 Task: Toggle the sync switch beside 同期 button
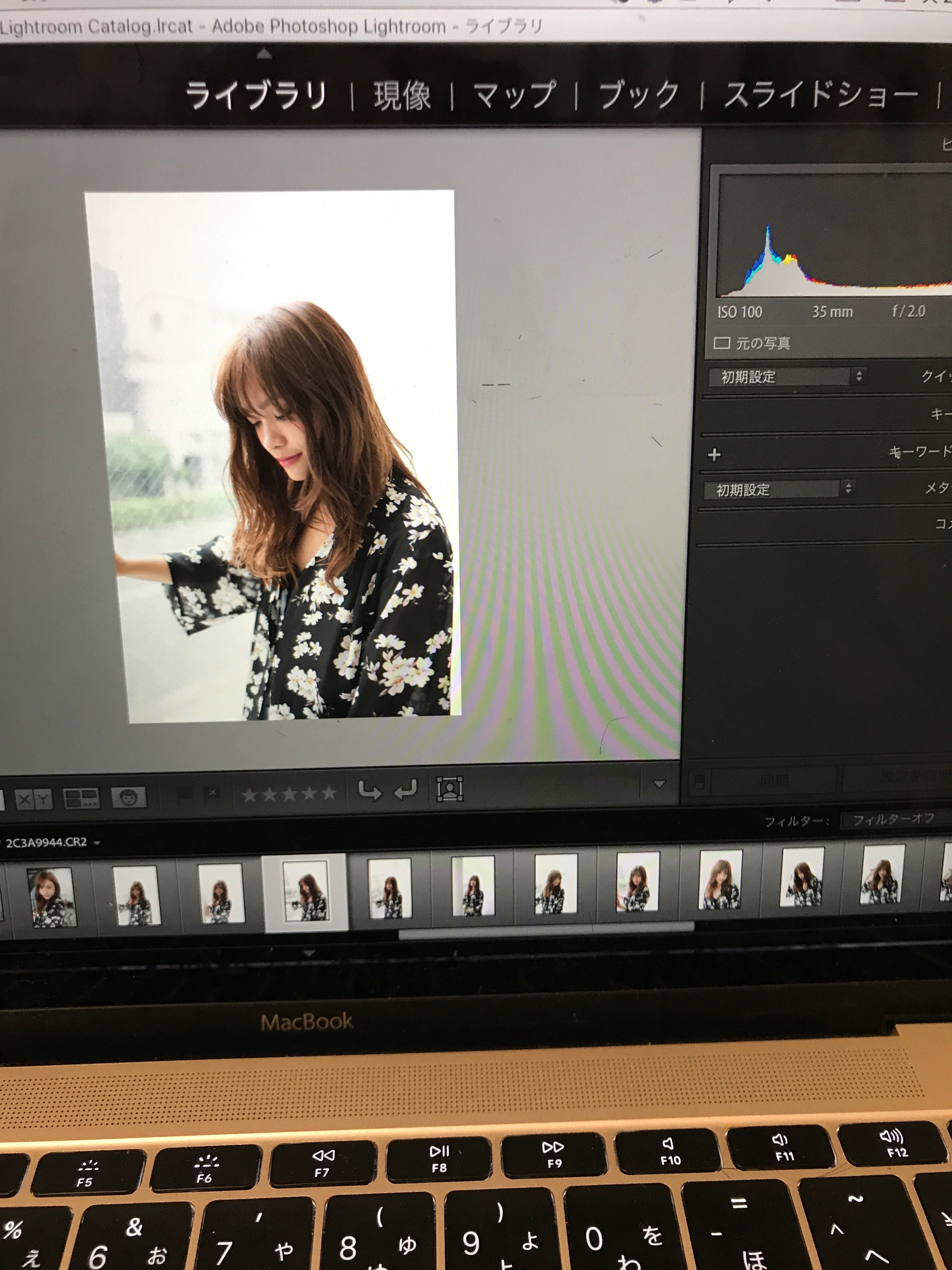pyautogui.click(x=699, y=781)
